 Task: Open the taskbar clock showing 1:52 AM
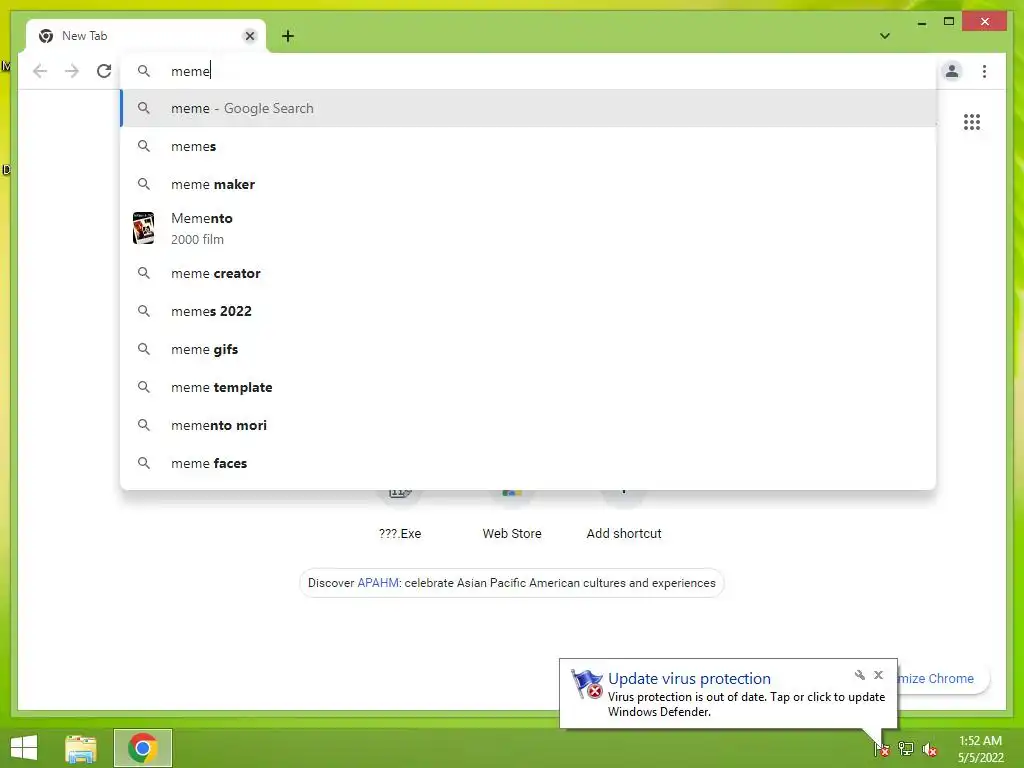pos(980,749)
